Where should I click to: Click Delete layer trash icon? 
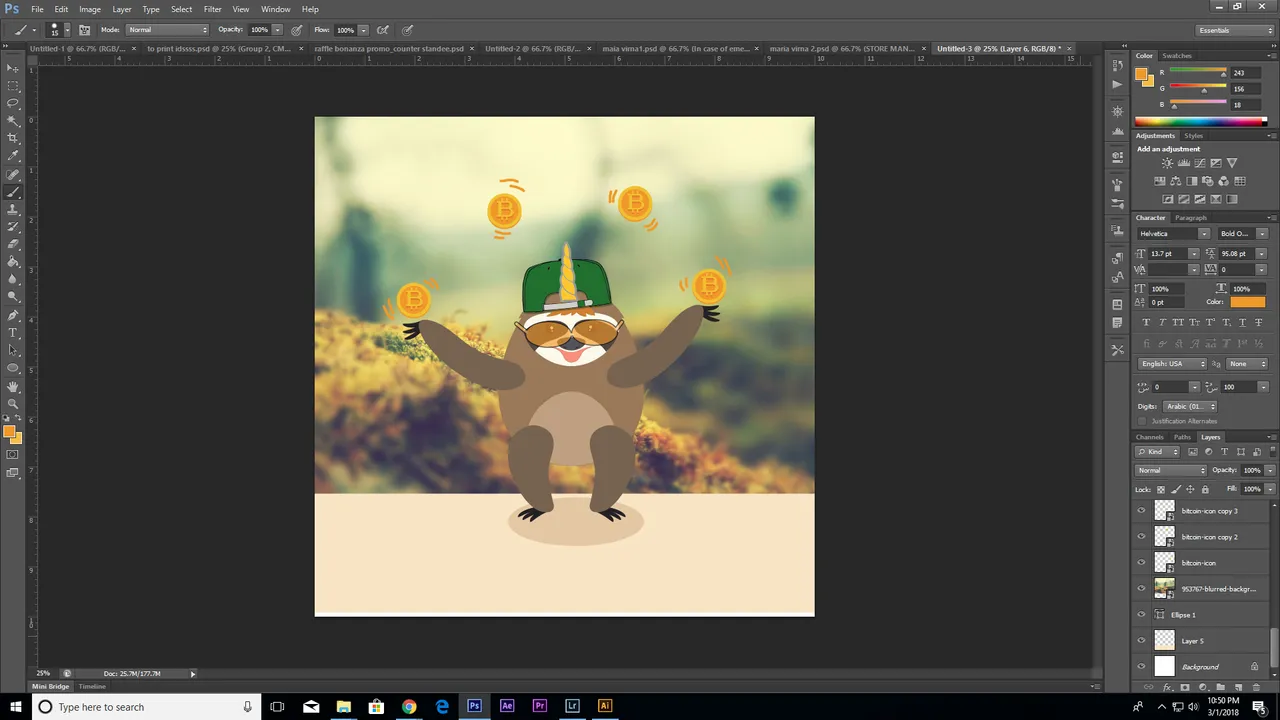[1256, 688]
